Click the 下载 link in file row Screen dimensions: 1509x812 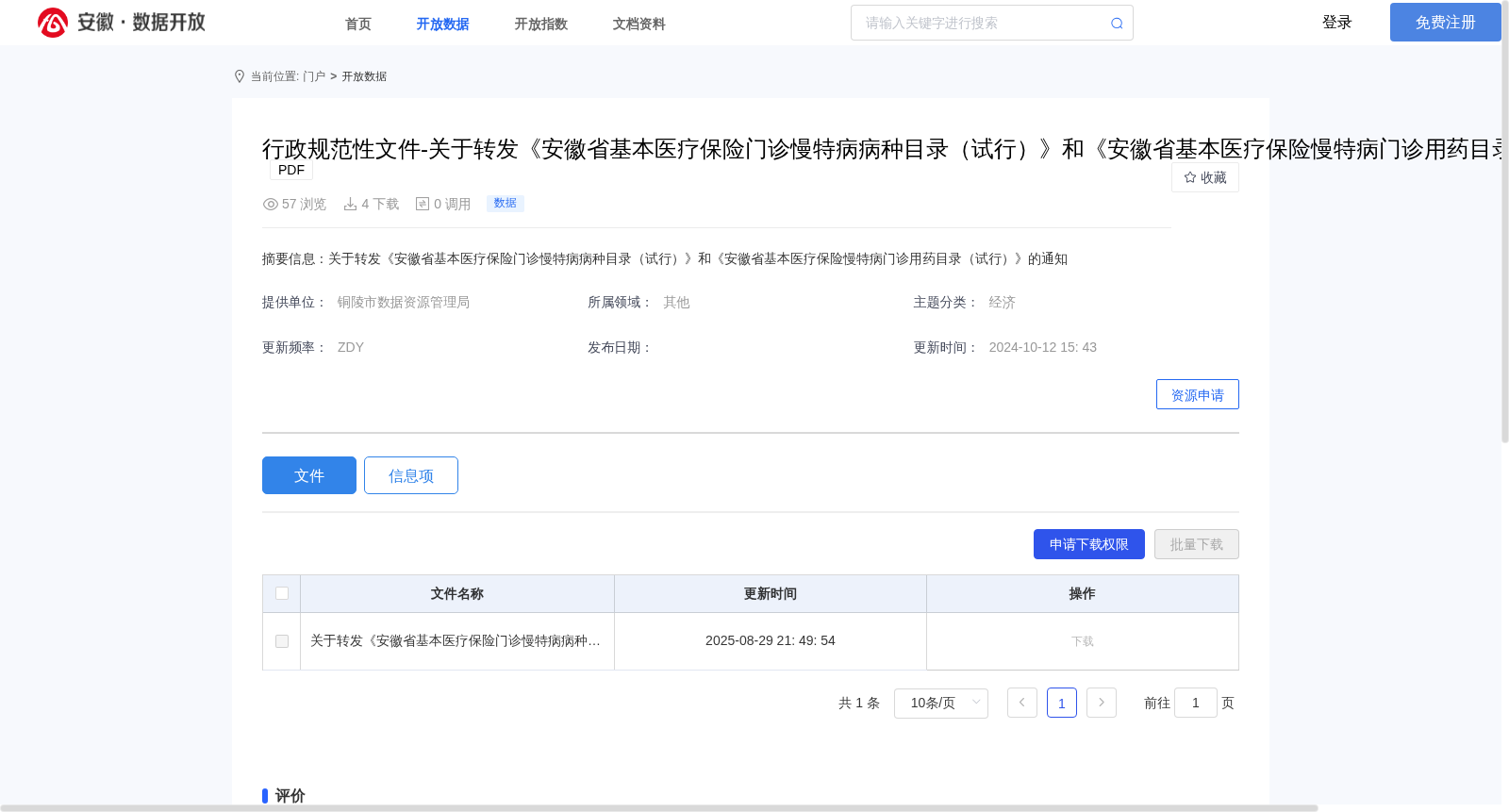[1083, 641]
